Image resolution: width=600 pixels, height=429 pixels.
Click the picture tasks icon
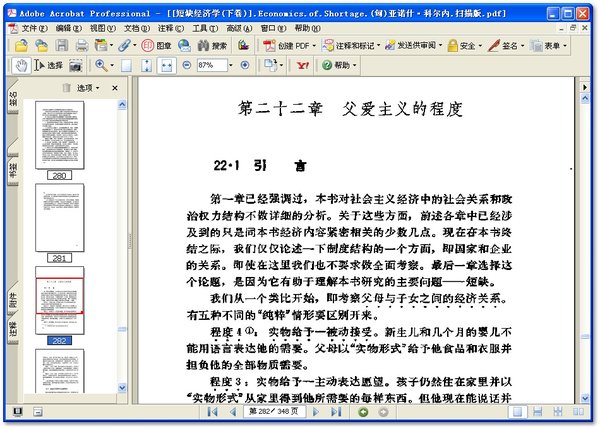point(243,46)
